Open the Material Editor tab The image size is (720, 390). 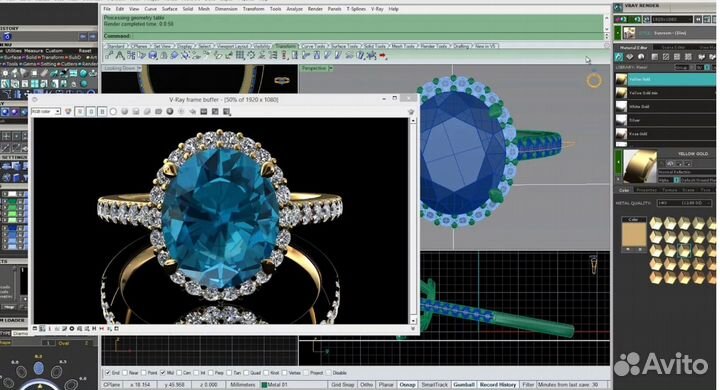point(633,47)
